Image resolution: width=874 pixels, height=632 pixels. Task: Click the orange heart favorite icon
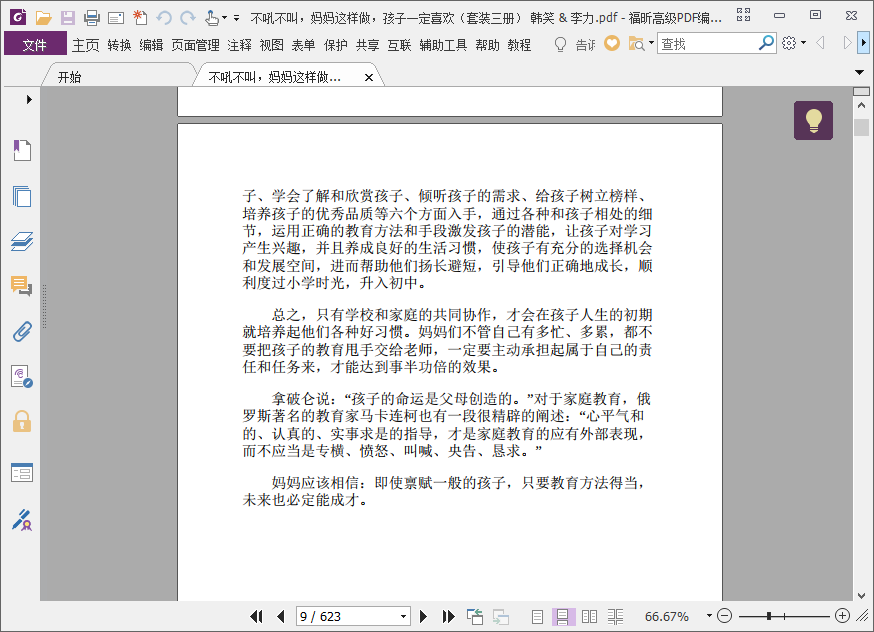[612, 43]
